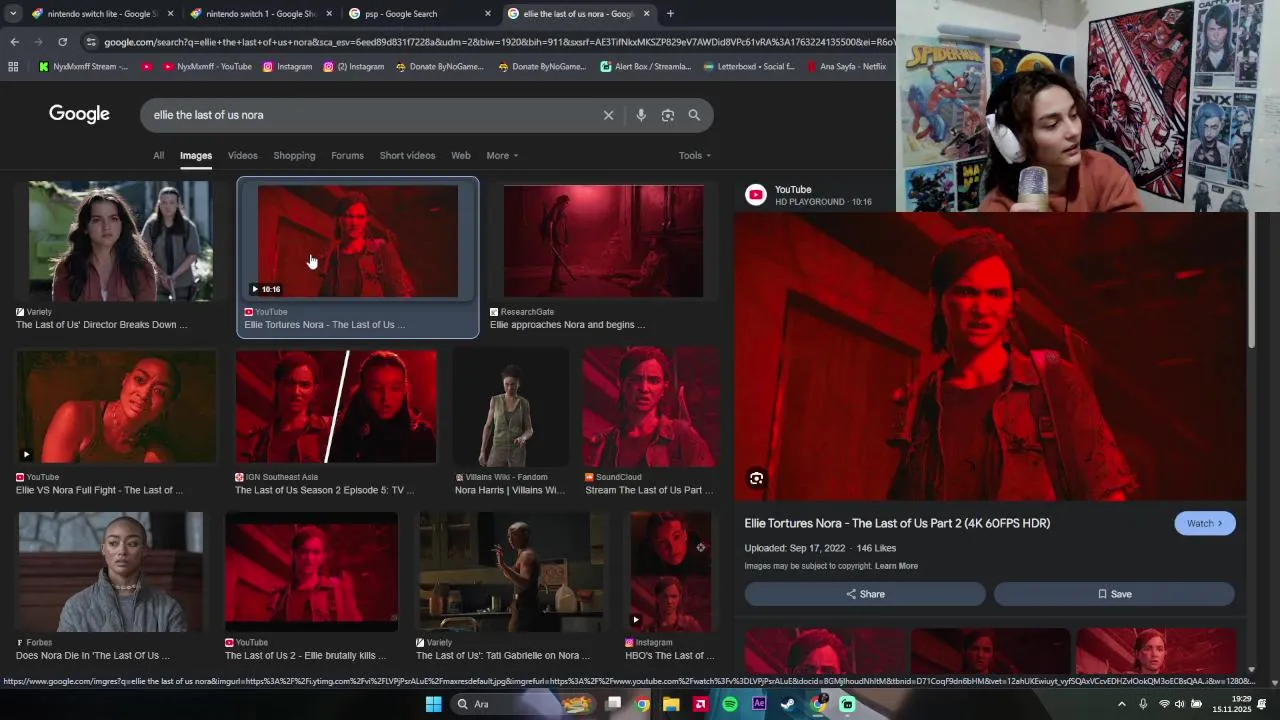Image resolution: width=1280 pixels, height=720 pixels.
Task: Click the volume icon in the system tray
Action: pos(1179,704)
